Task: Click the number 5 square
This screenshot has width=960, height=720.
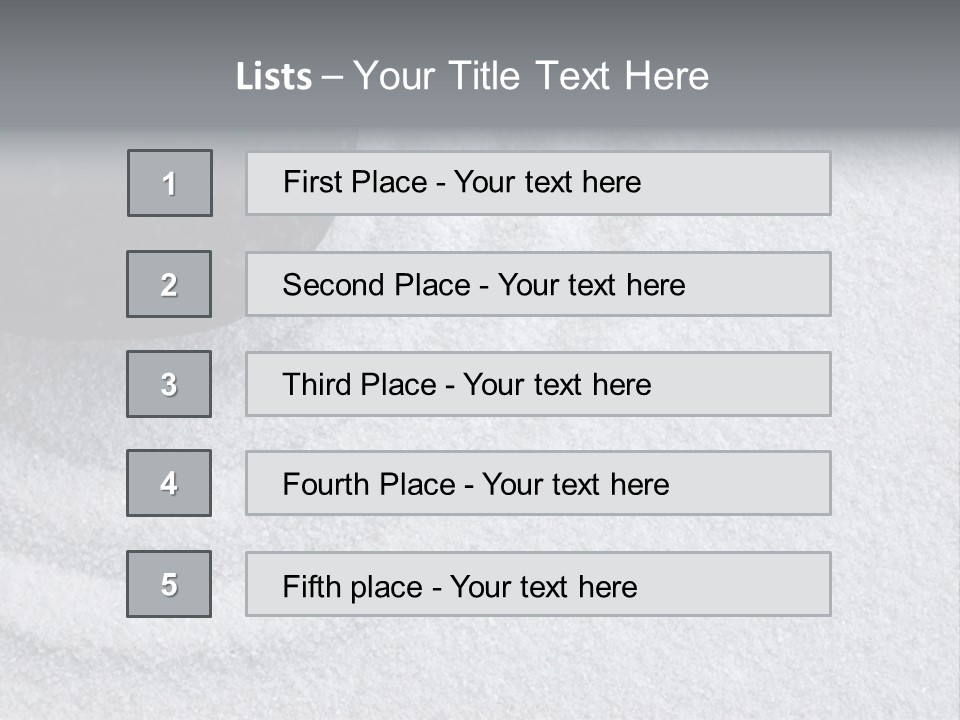Action: coord(169,584)
